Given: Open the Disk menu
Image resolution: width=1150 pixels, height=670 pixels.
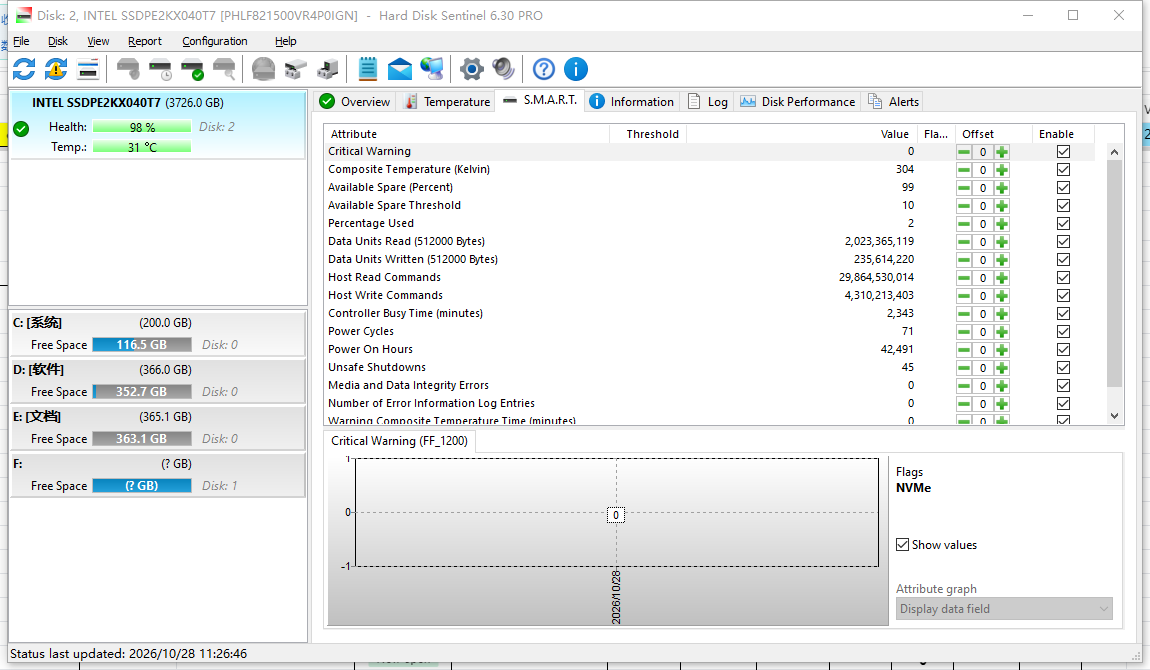Looking at the screenshot, I should (58, 41).
